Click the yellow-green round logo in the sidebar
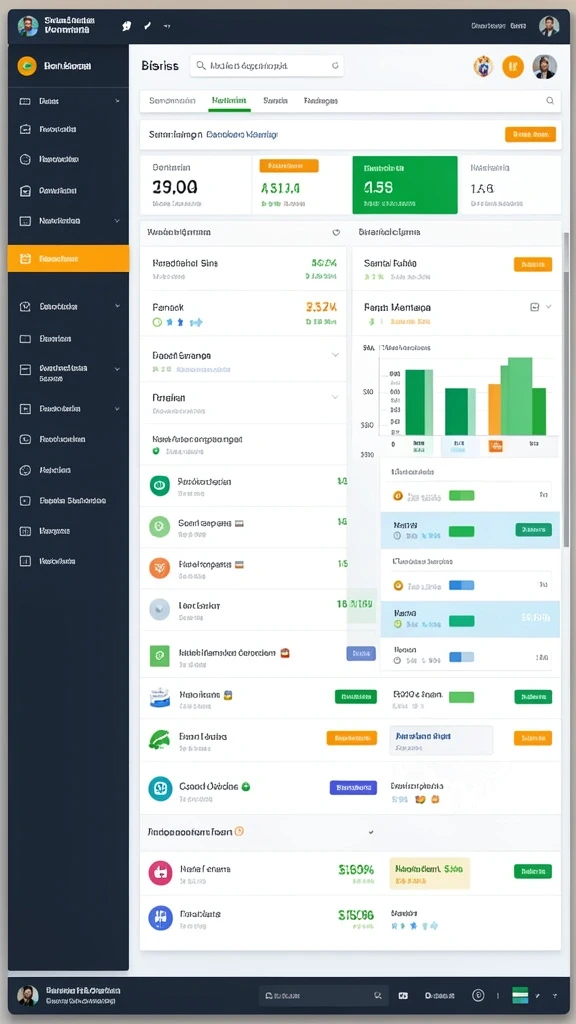576x1024 pixels. coord(27,65)
